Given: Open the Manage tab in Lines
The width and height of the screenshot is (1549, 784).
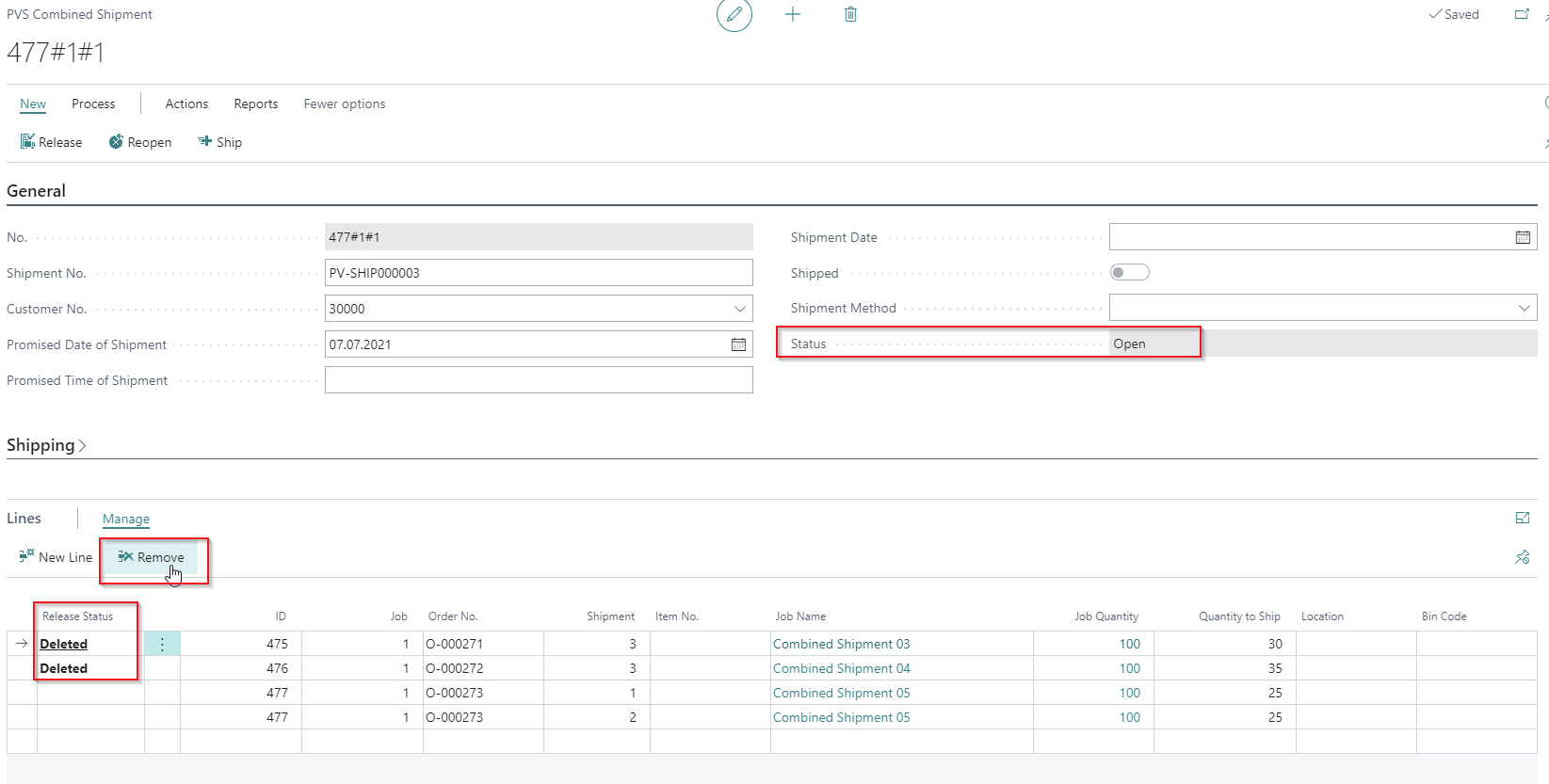Looking at the screenshot, I should 126,519.
